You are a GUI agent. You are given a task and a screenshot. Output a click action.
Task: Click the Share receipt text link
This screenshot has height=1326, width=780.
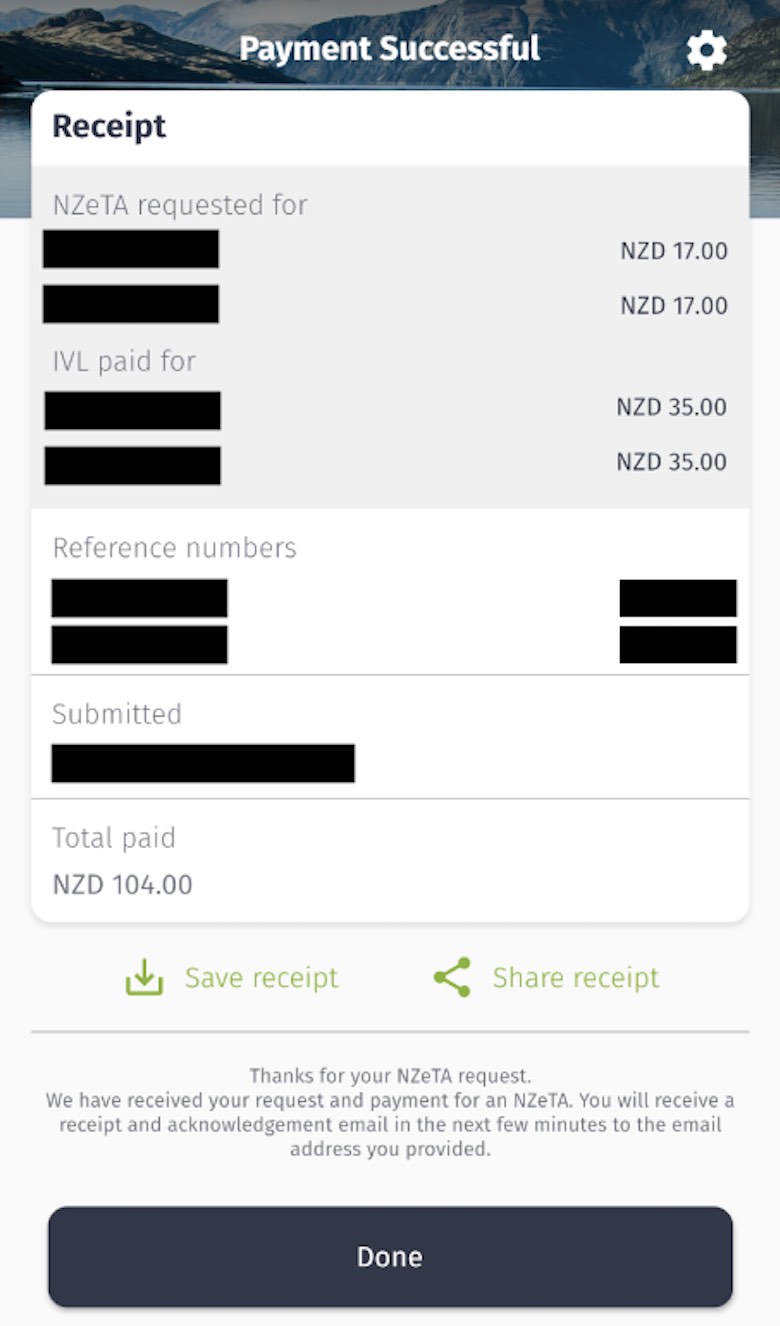coord(576,977)
